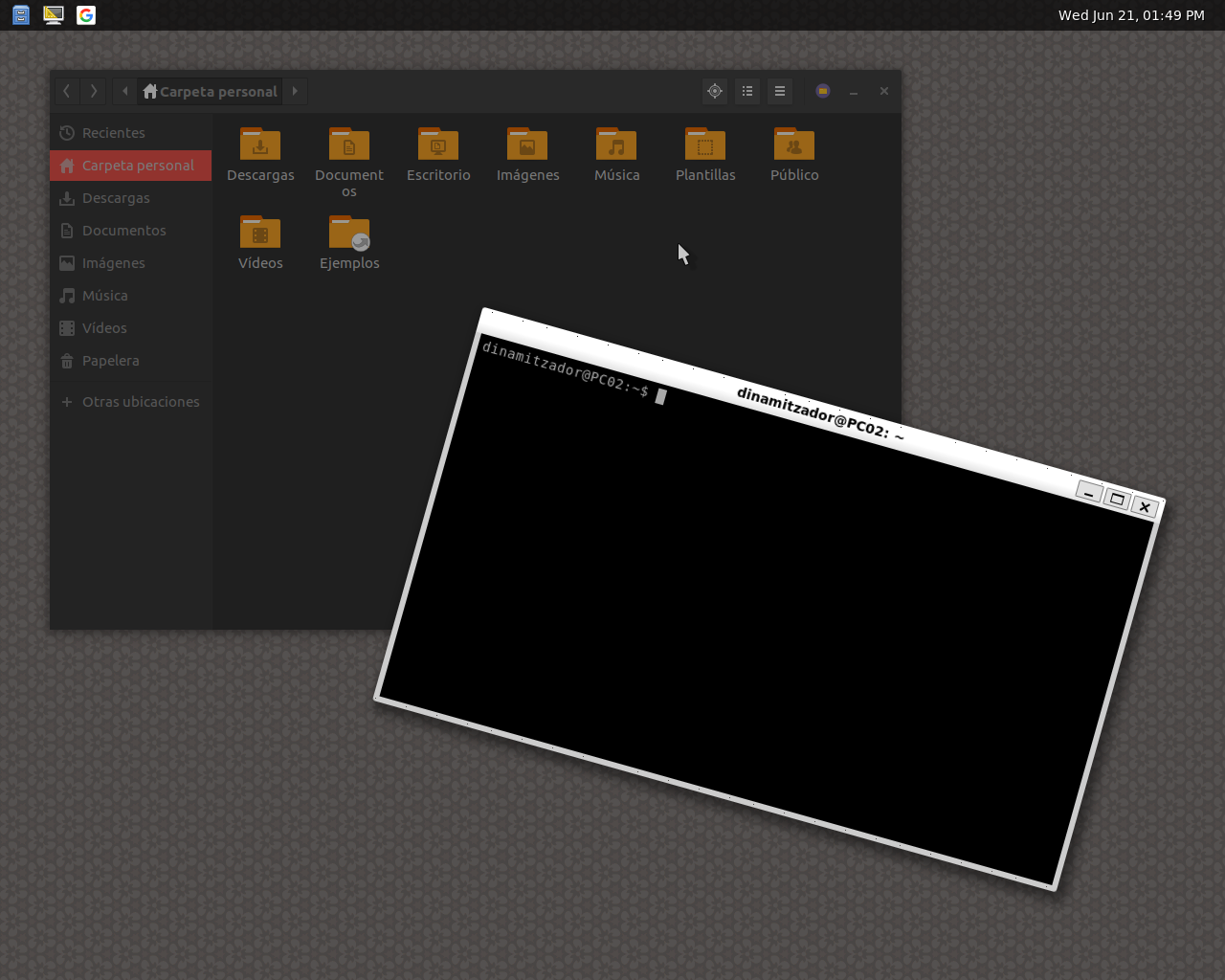Expand the chevron right of Carpeta personal

point(295,90)
